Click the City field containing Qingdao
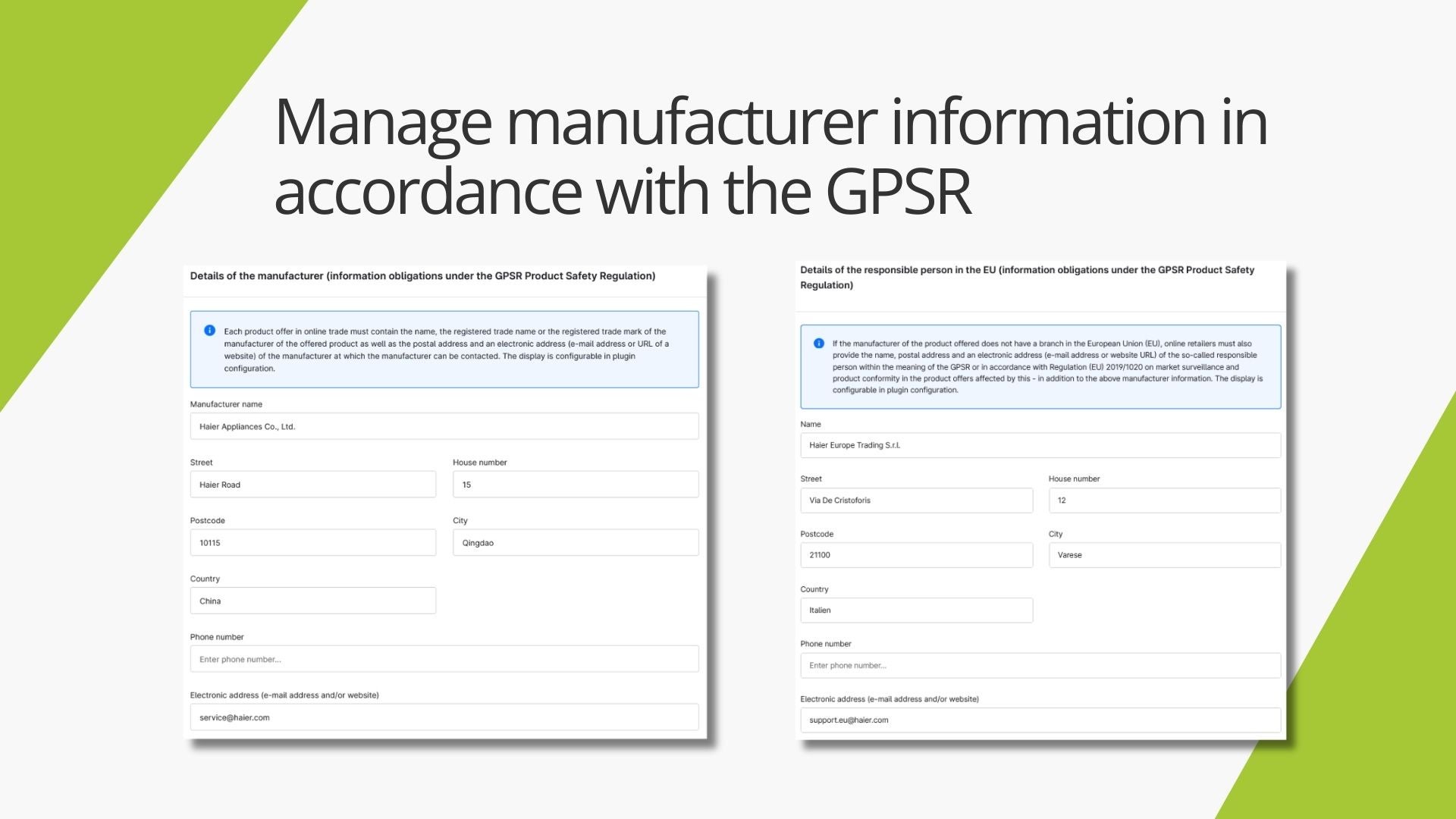This screenshot has width=1456, height=819. click(575, 543)
